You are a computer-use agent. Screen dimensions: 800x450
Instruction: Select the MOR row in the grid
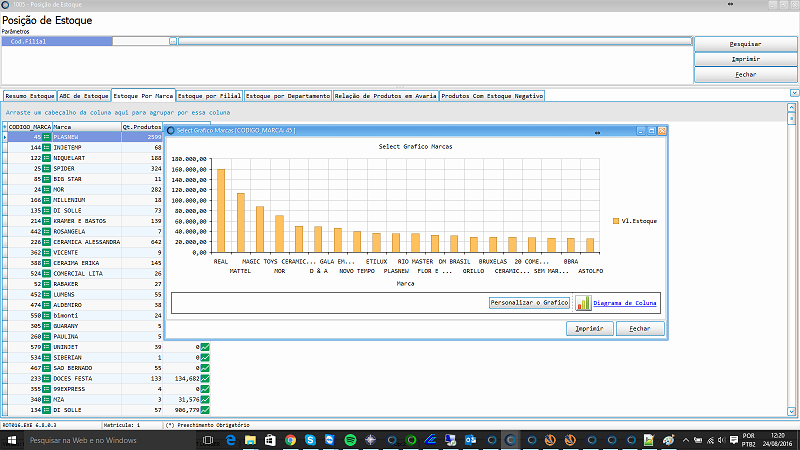85,189
